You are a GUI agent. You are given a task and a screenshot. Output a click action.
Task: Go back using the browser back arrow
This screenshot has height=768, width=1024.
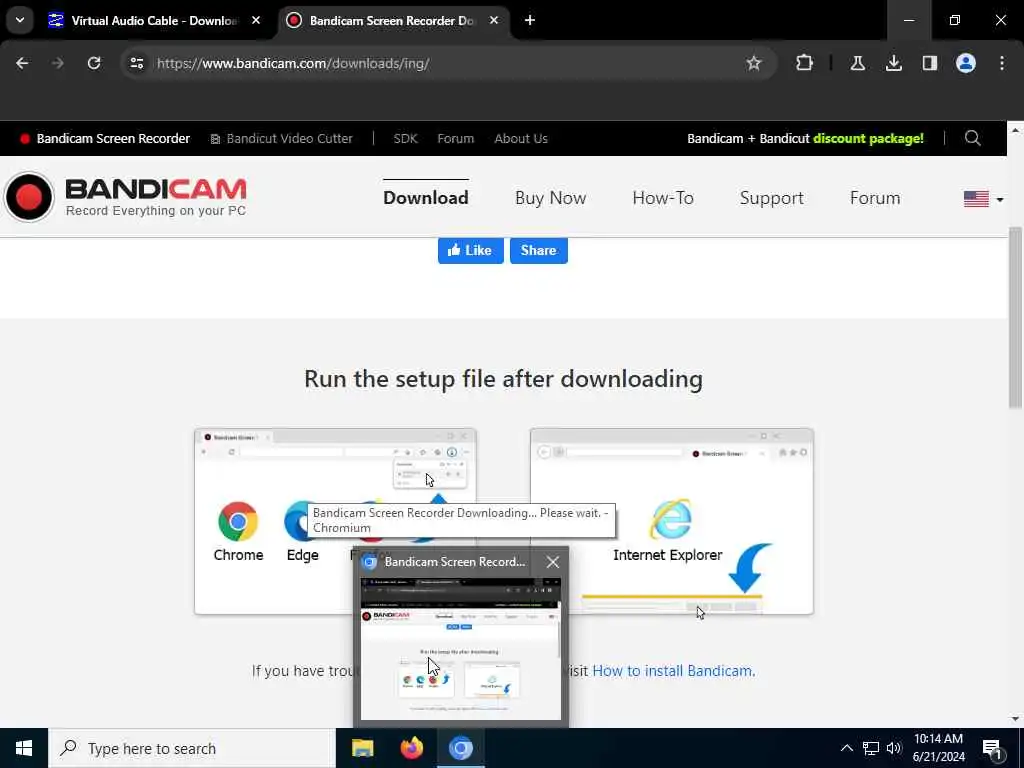[22, 63]
